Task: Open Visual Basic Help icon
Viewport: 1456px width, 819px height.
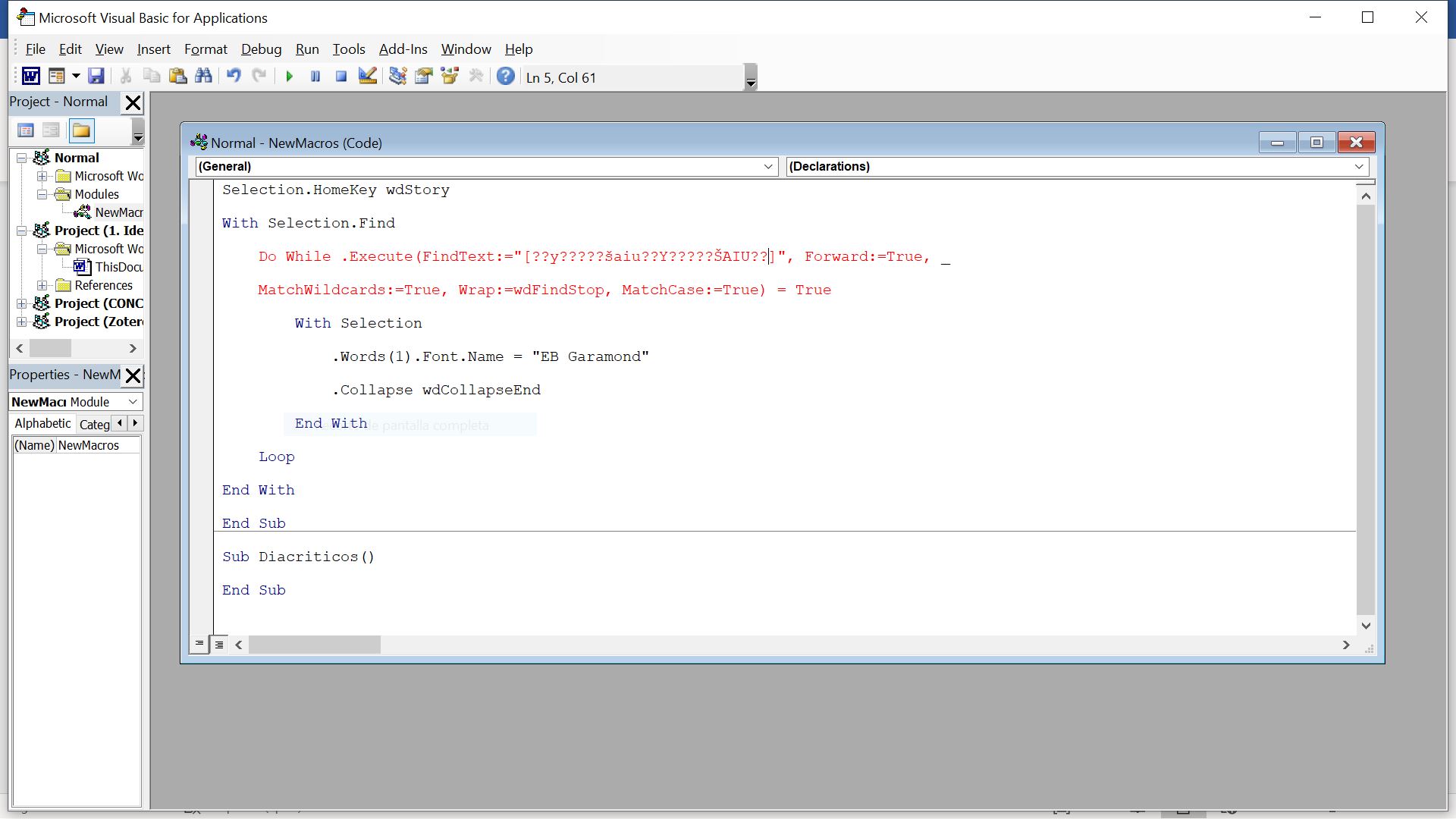Action: tap(506, 77)
